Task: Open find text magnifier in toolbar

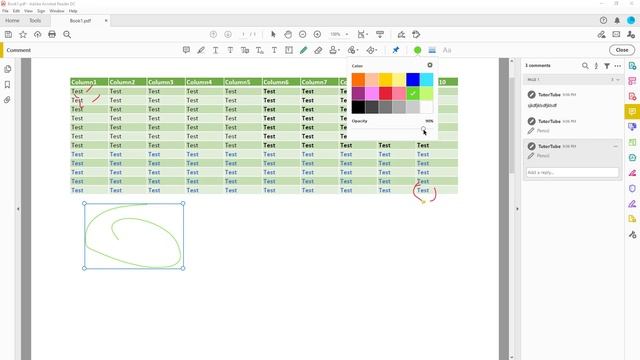Action: click(67, 34)
